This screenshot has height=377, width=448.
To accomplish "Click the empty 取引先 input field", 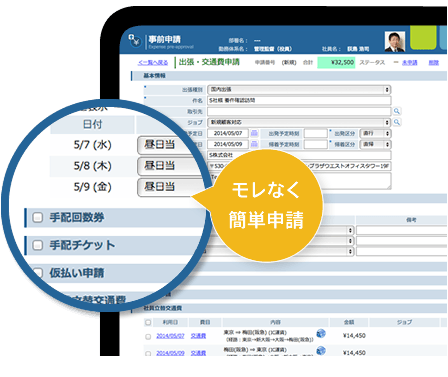I will 299,111.
